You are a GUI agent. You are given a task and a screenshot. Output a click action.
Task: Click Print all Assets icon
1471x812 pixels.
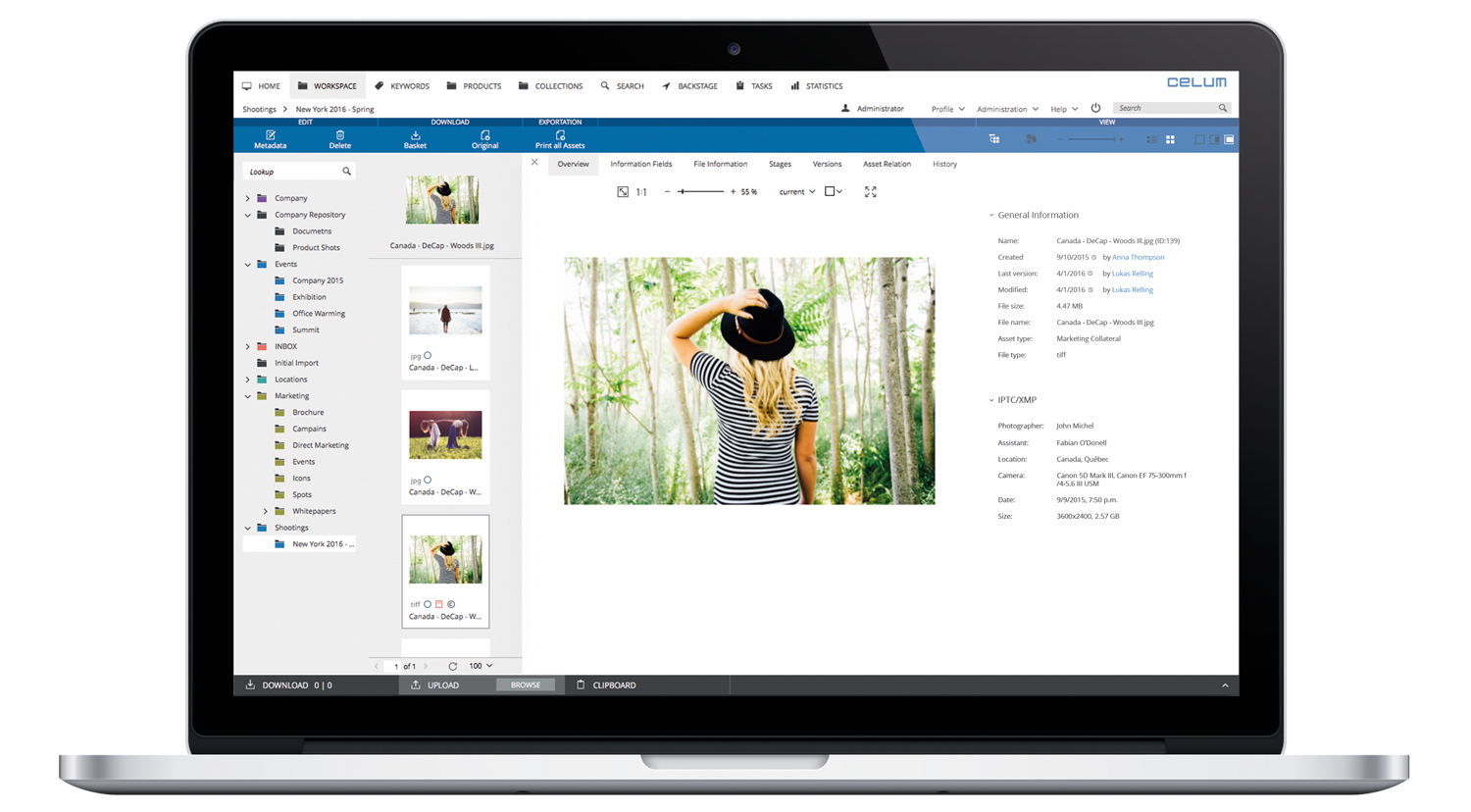(560, 135)
